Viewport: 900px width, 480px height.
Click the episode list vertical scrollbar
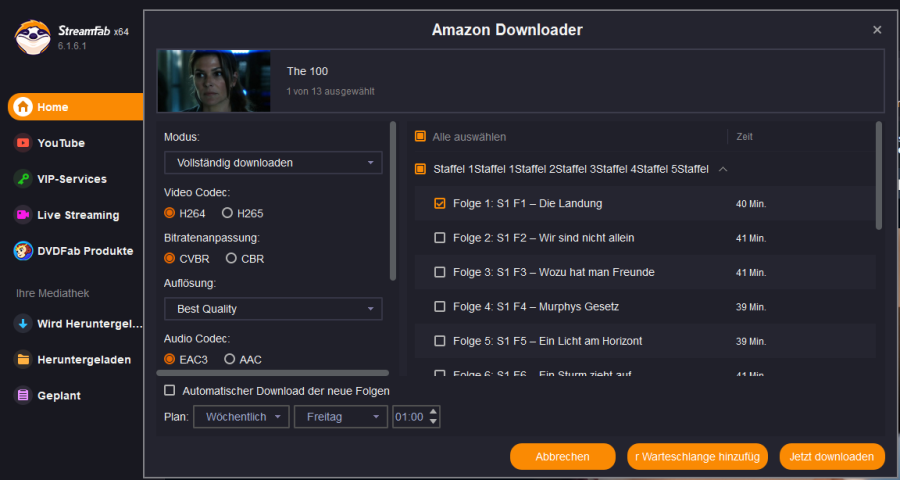pos(879,175)
